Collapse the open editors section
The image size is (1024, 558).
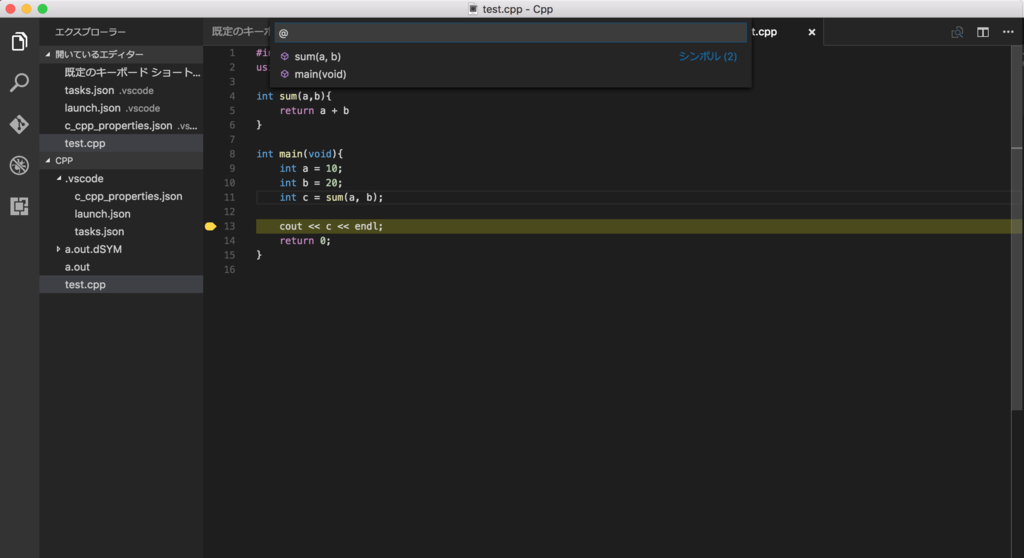pos(48,54)
